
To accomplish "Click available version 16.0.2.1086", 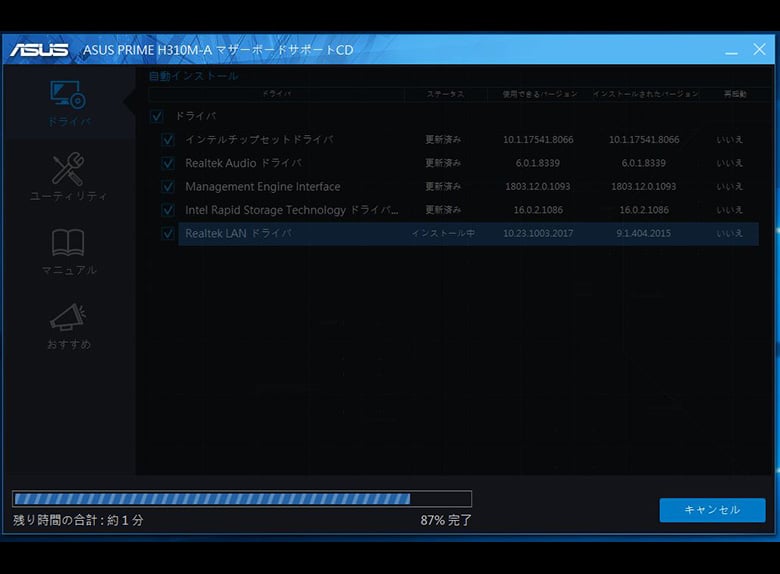I will 538,210.
